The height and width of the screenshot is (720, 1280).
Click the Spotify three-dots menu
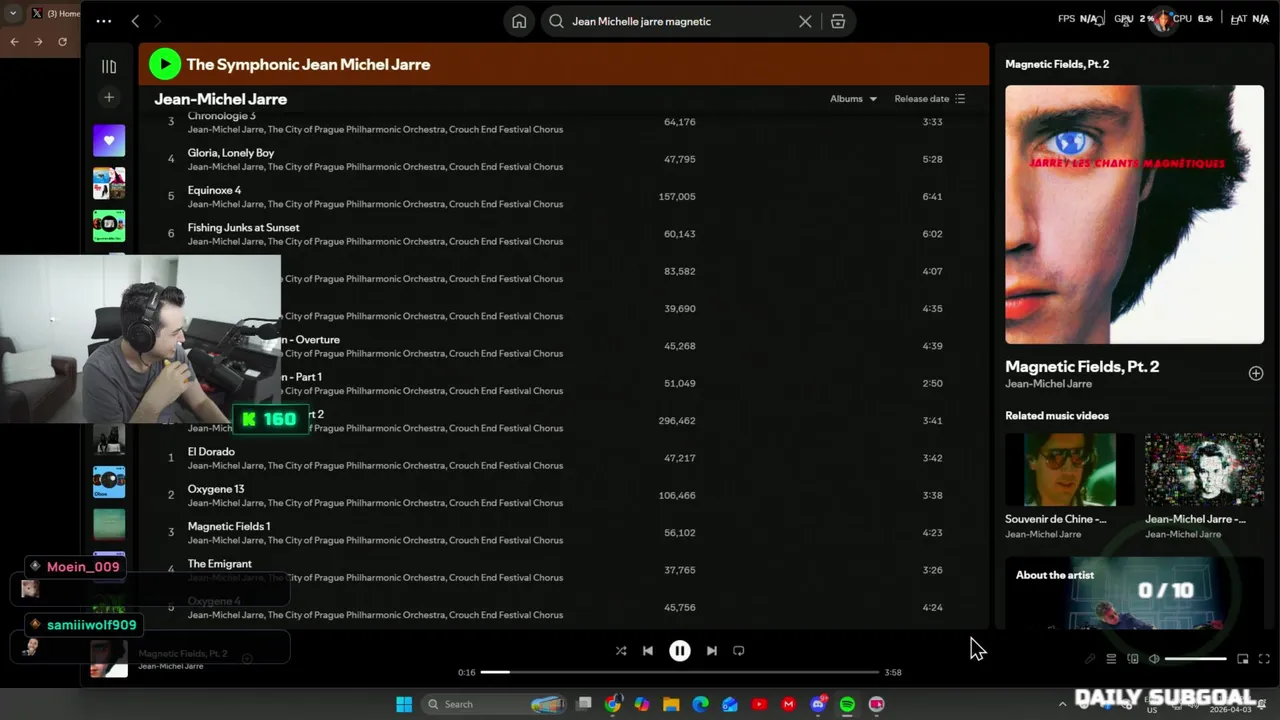point(104,21)
